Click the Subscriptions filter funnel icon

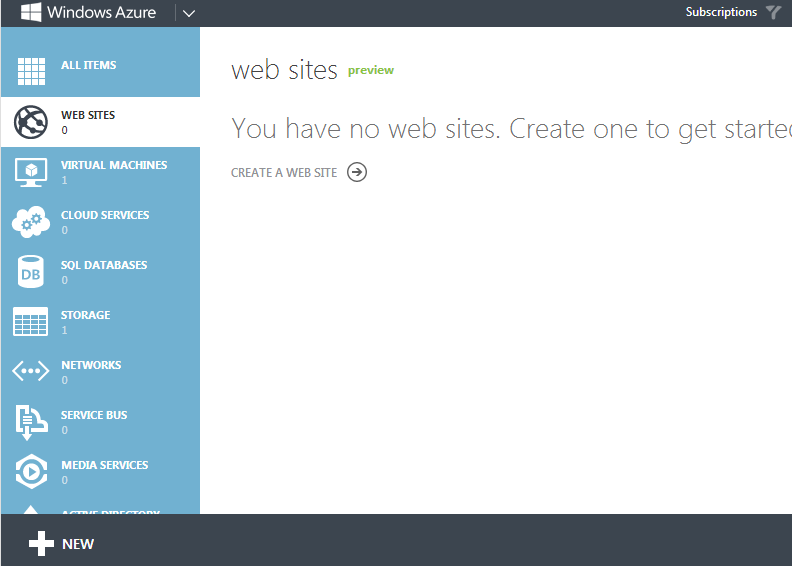click(x=773, y=13)
